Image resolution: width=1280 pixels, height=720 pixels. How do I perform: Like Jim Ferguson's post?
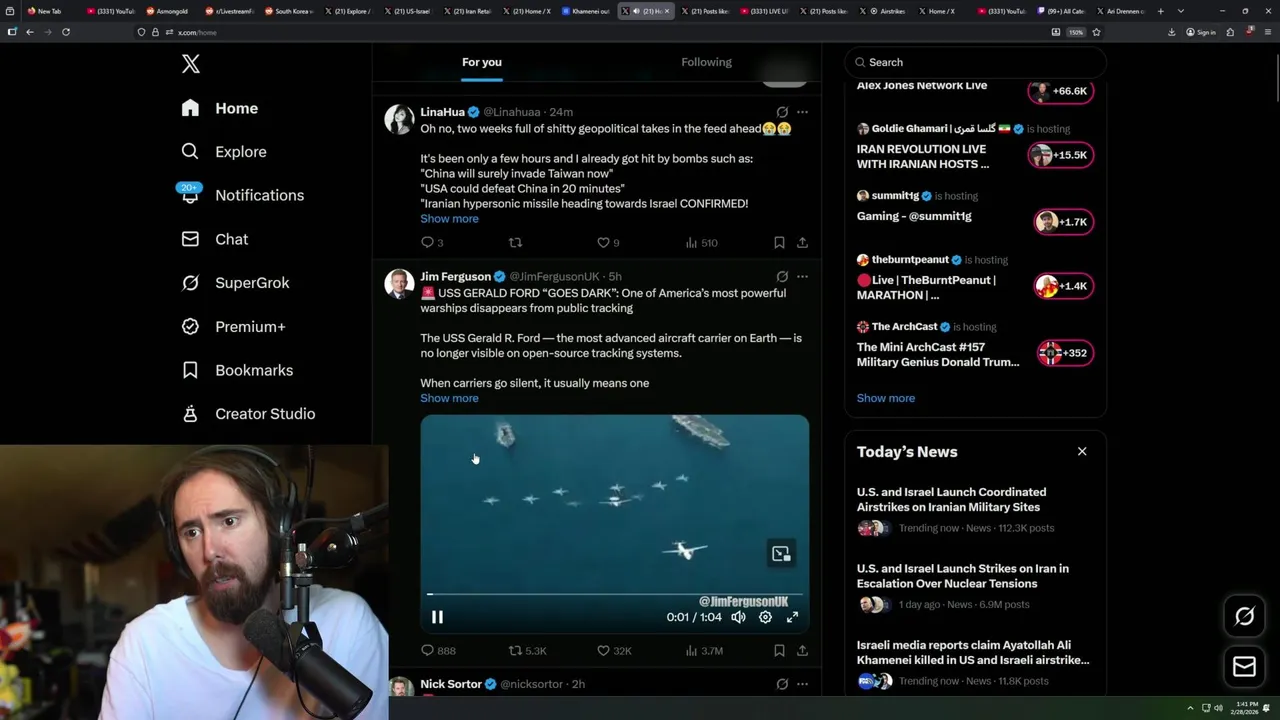(x=614, y=650)
